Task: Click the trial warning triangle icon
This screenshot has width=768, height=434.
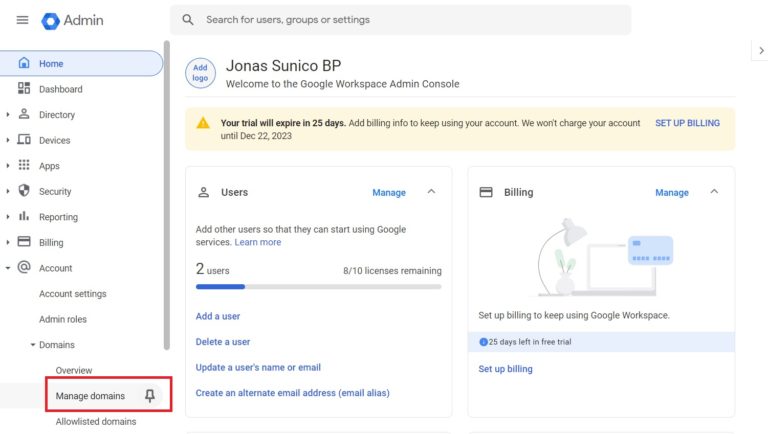Action: coord(203,123)
